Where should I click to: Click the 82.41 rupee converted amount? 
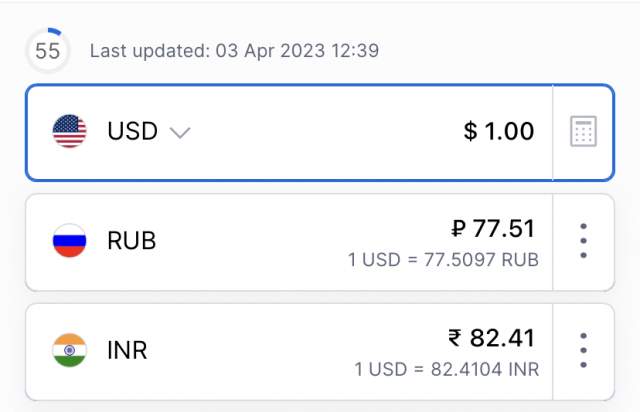[504, 338]
